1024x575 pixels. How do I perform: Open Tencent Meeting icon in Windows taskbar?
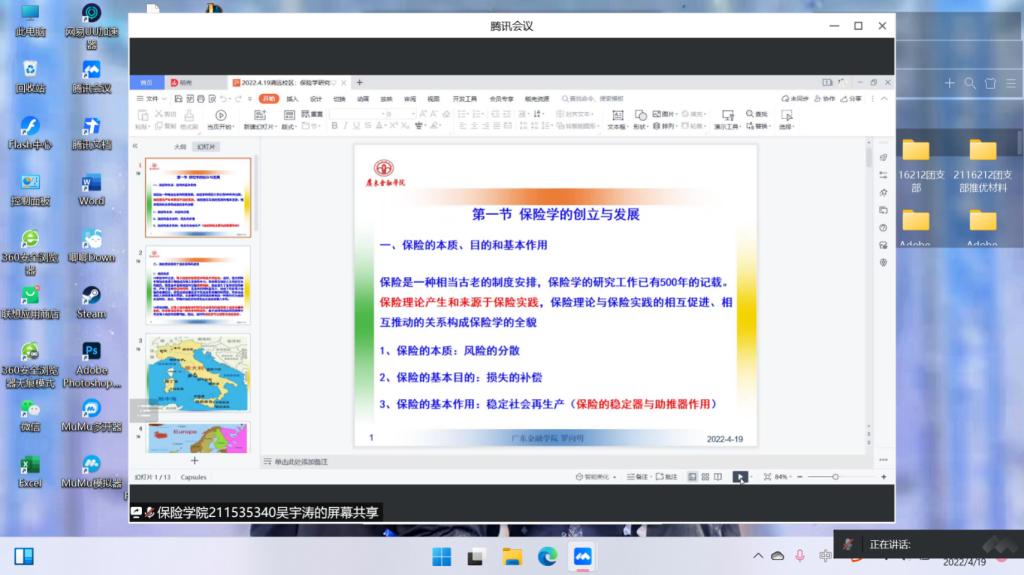pyautogui.click(x=583, y=557)
